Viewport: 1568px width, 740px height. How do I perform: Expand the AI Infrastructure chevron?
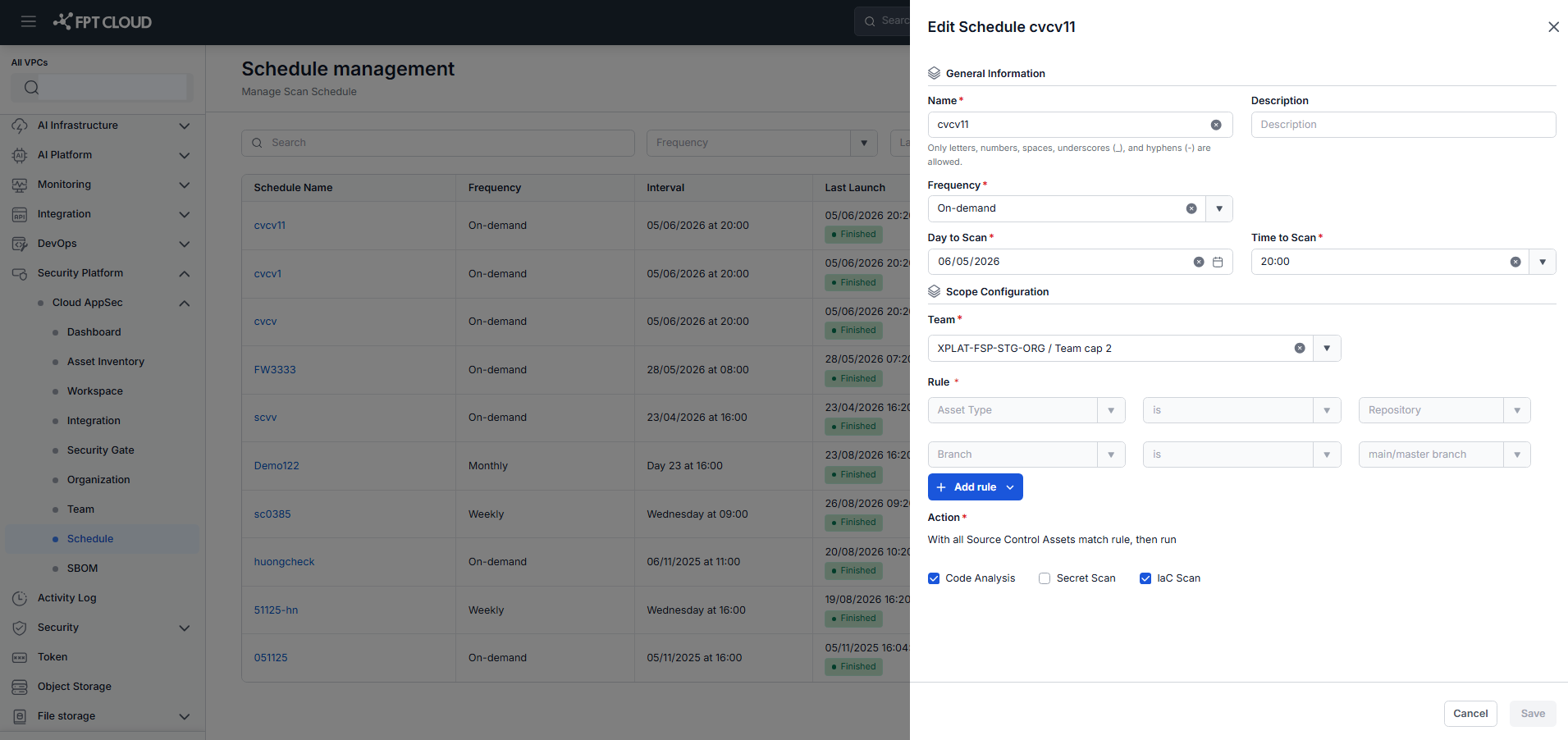(185, 126)
